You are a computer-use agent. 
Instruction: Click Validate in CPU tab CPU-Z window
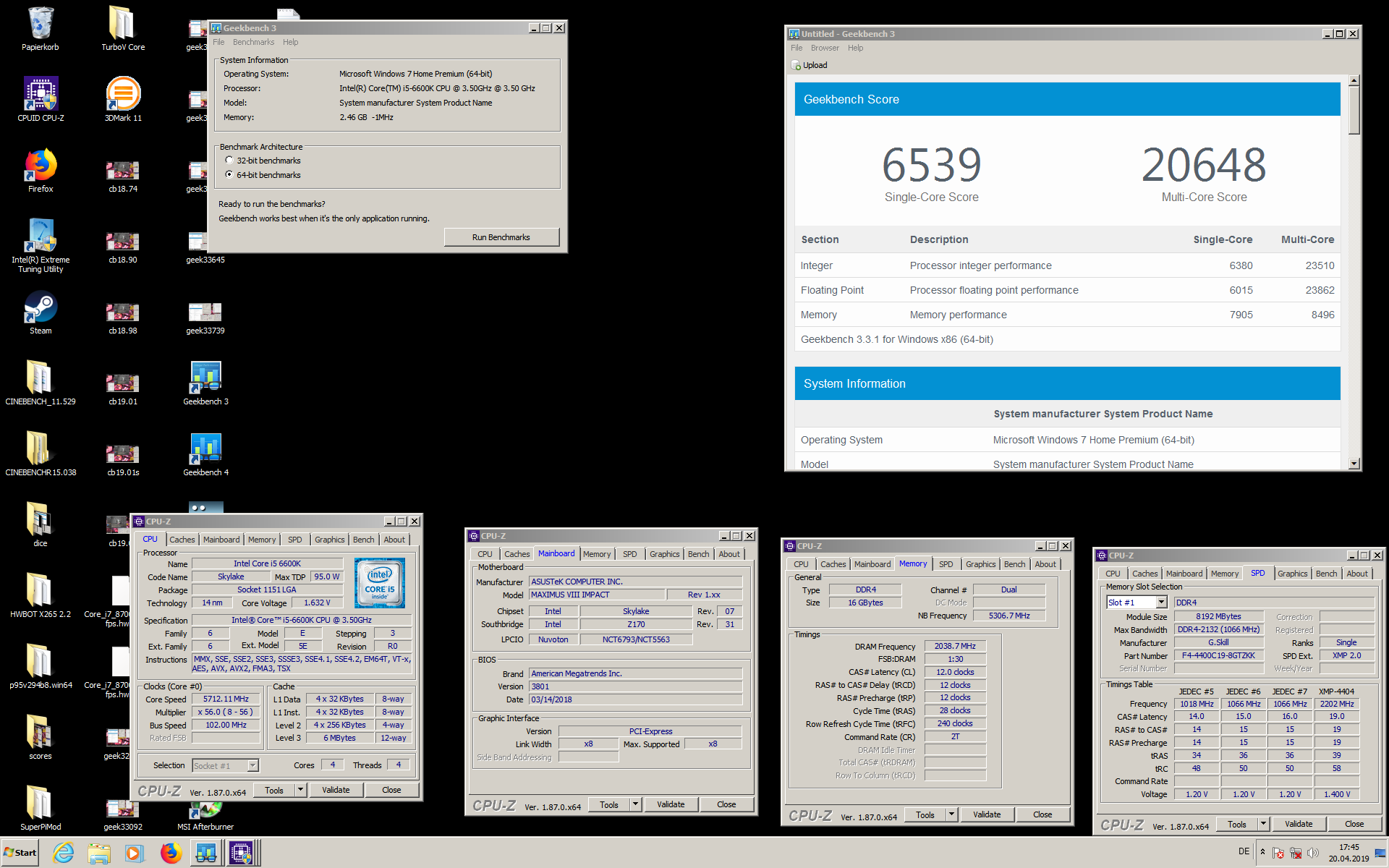[x=336, y=790]
